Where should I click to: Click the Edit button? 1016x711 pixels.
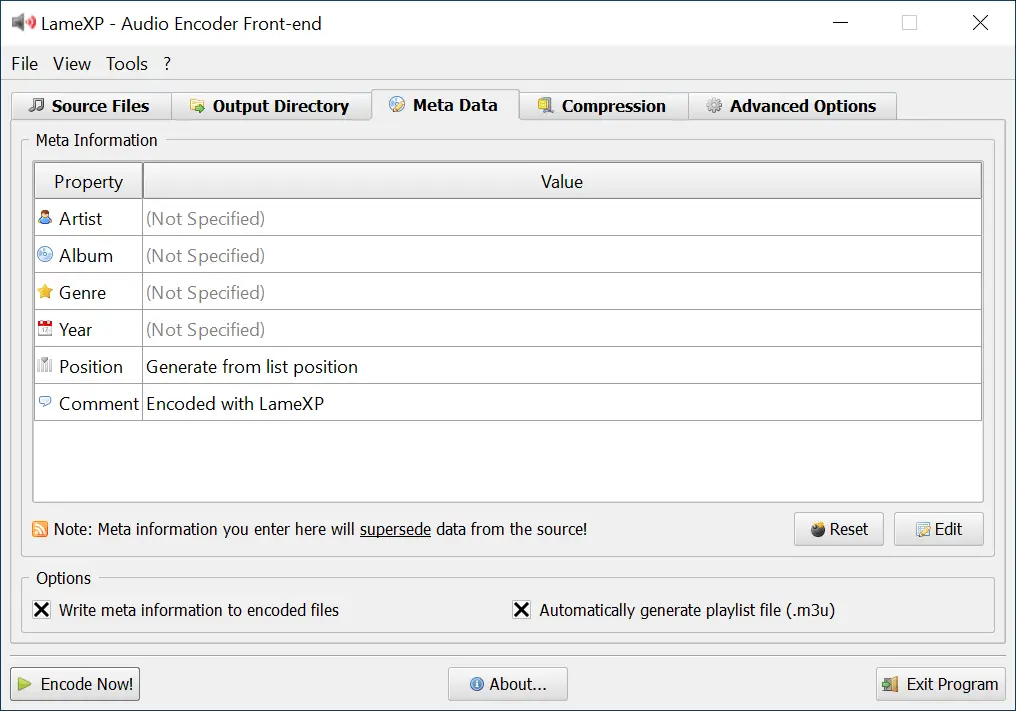[x=939, y=529]
